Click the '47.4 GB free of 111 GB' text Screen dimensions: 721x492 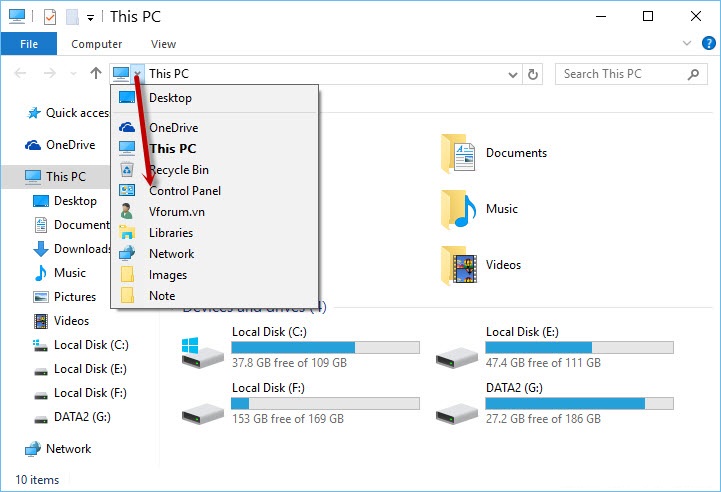pyautogui.click(x=543, y=363)
